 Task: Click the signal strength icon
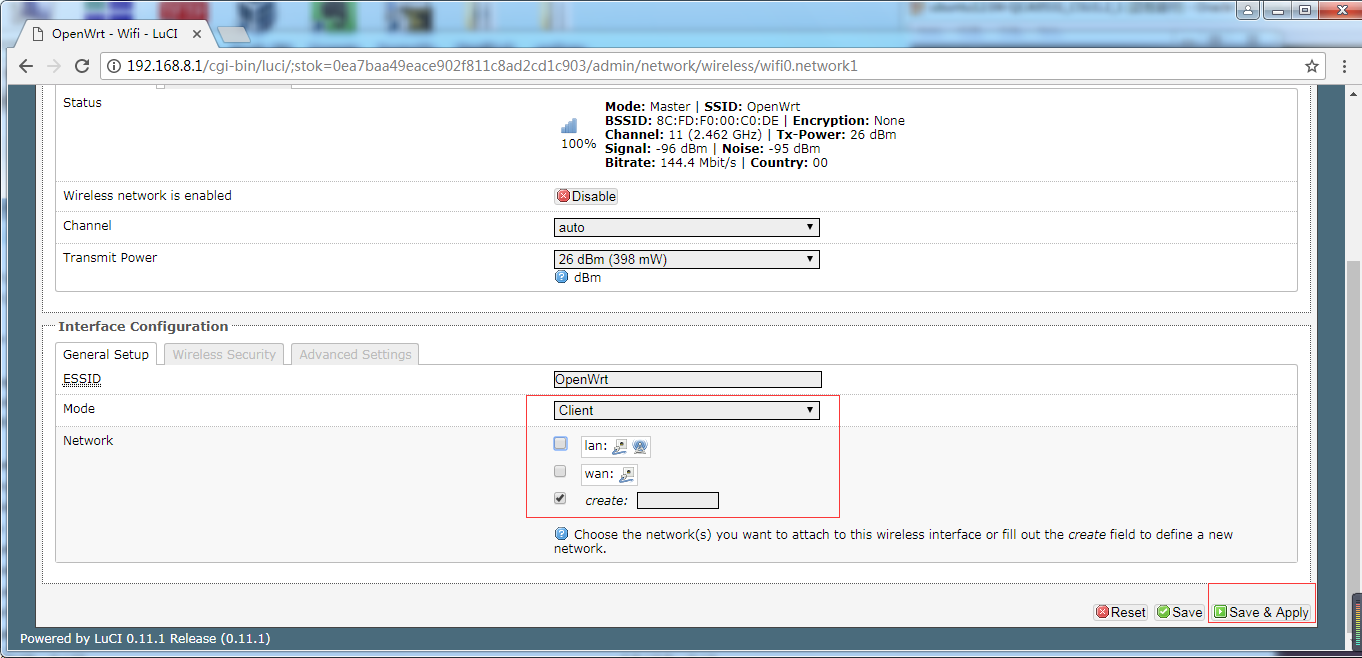(569, 126)
